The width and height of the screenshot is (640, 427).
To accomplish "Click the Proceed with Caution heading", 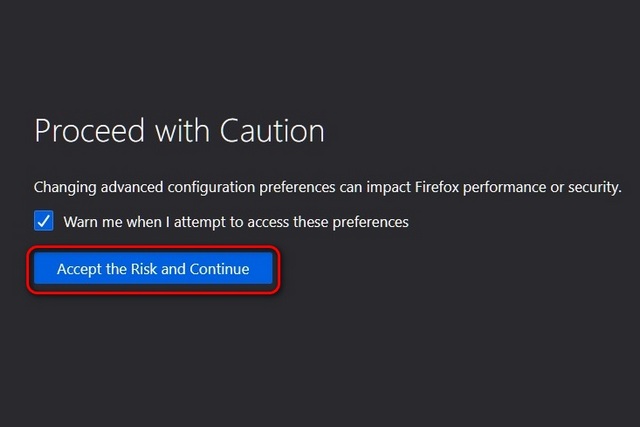I will point(179,132).
